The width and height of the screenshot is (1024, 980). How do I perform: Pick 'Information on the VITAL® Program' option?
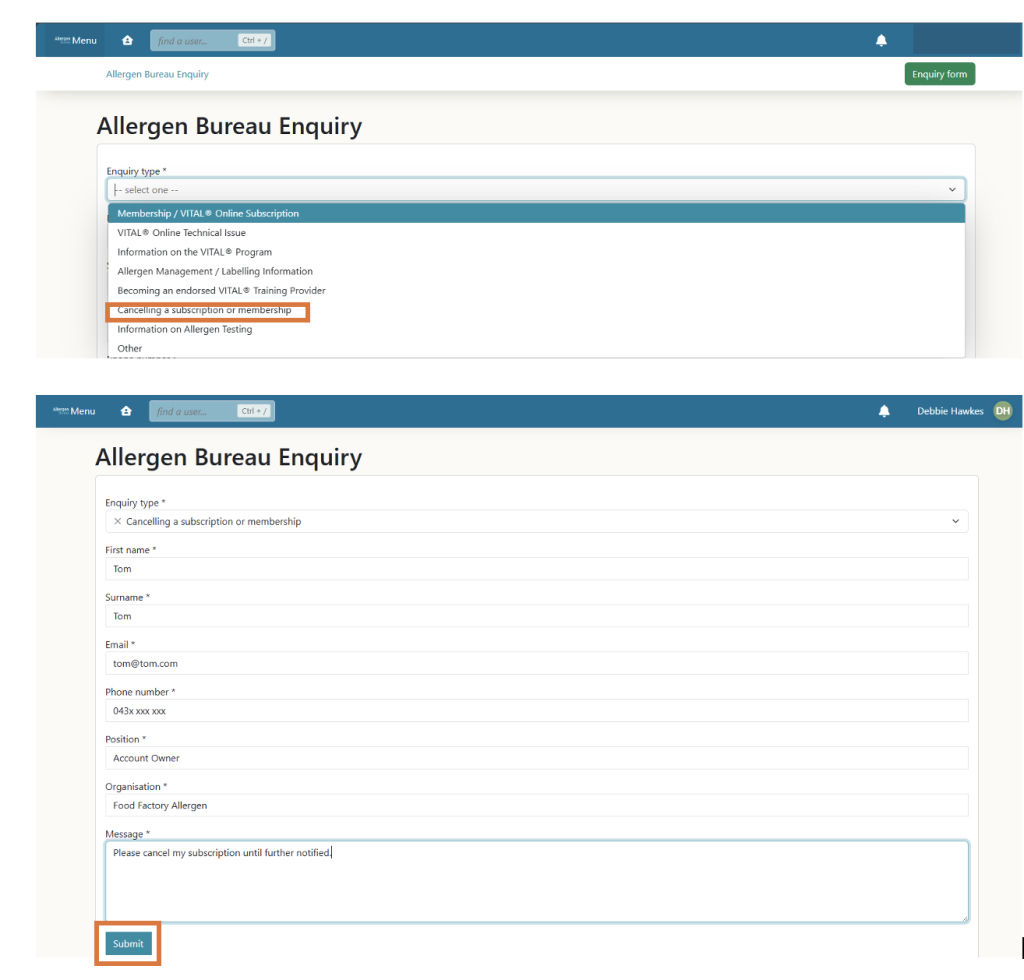tap(194, 252)
